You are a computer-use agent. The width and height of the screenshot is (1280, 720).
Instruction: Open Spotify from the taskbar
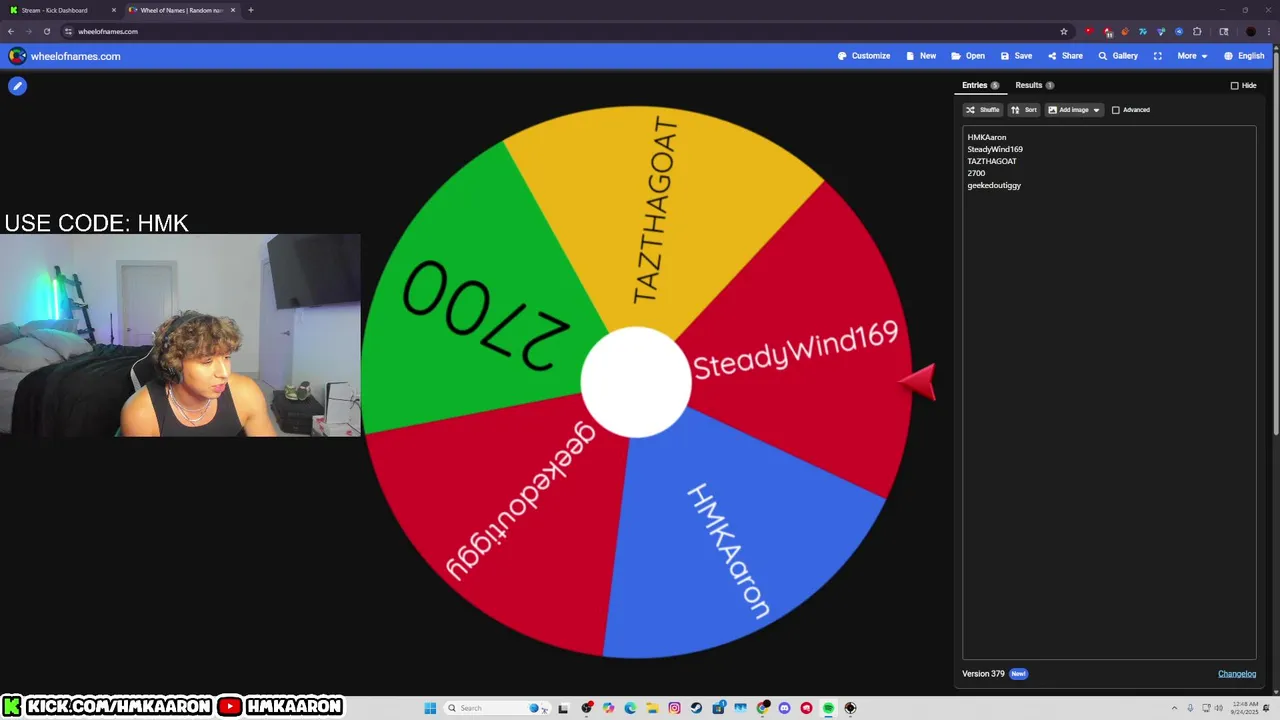click(828, 708)
